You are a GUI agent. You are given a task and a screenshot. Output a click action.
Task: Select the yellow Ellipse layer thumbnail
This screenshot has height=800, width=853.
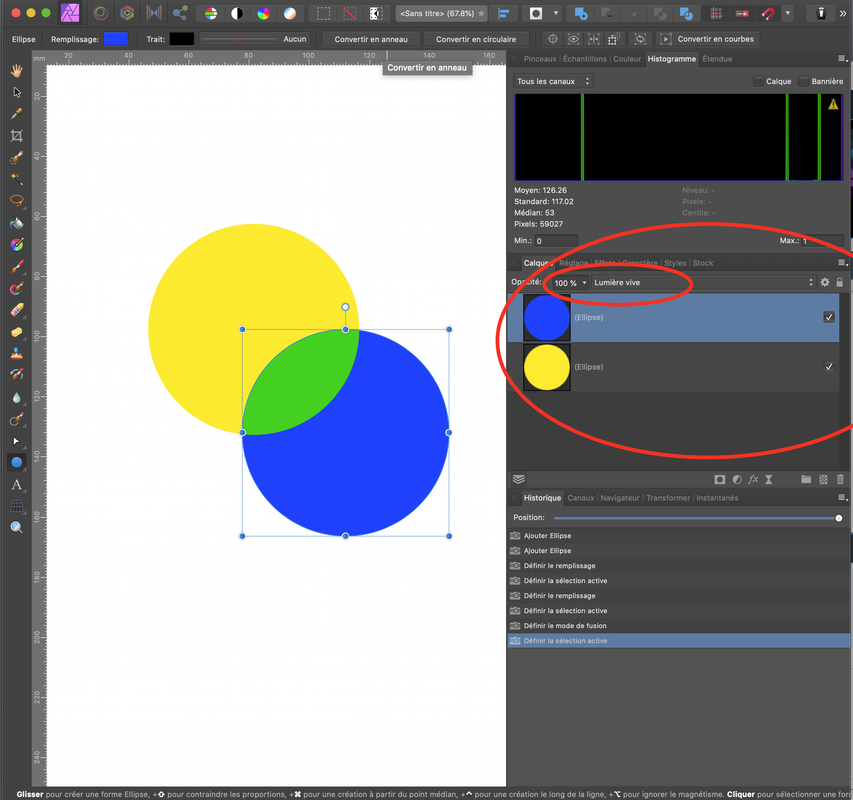point(547,367)
